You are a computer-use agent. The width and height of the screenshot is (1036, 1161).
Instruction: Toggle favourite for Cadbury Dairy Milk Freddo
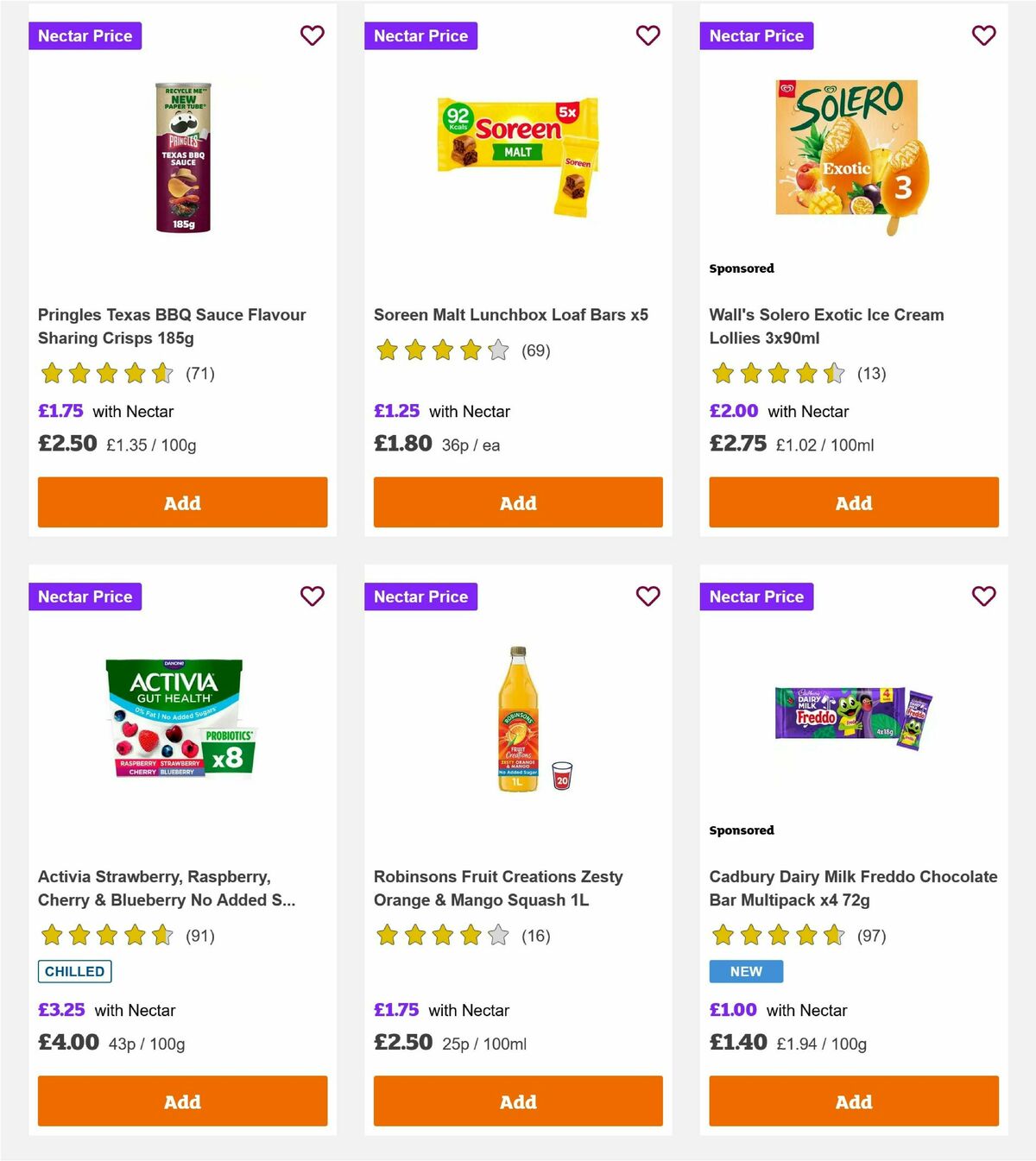(x=983, y=596)
